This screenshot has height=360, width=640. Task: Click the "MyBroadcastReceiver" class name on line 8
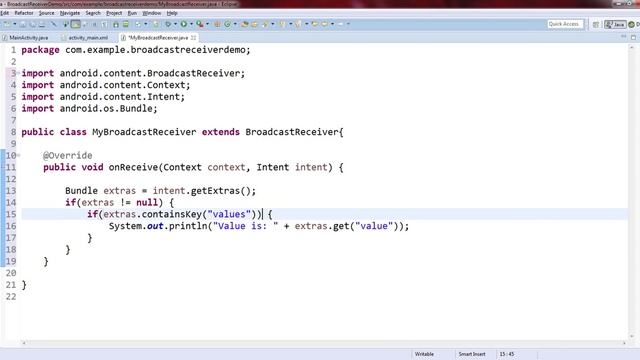(144, 132)
